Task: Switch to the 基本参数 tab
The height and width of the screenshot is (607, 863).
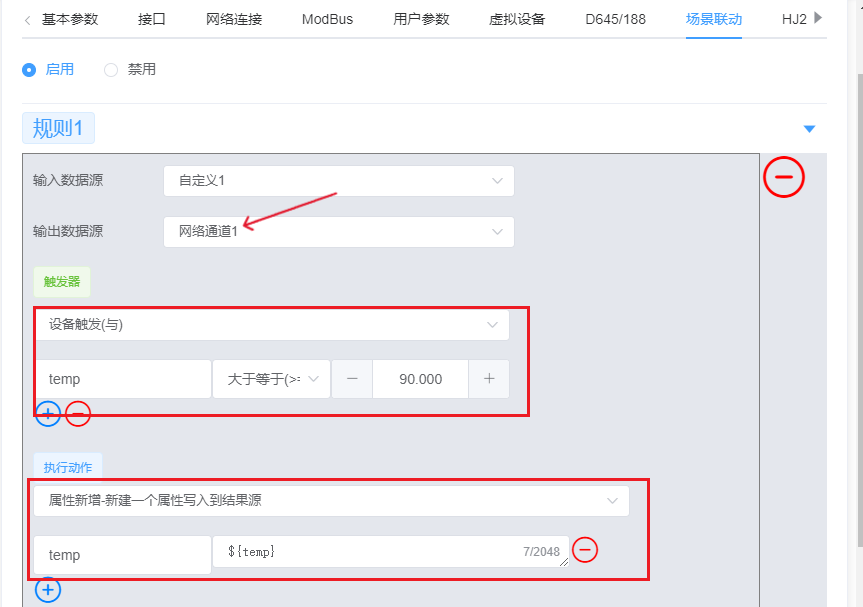Action: tap(70, 19)
